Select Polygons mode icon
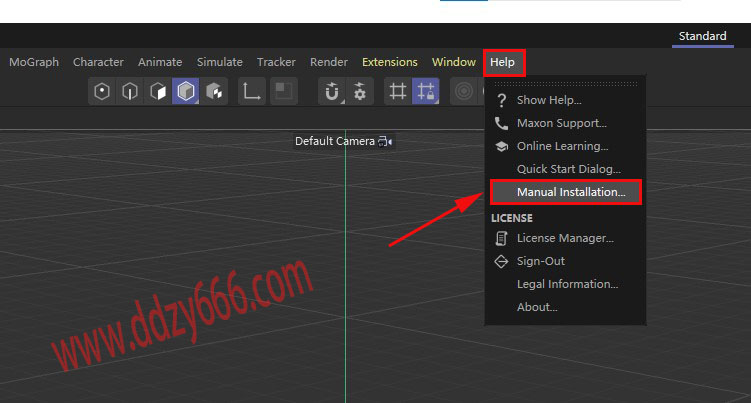Image resolution: width=751 pixels, height=403 pixels. [x=158, y=91]
